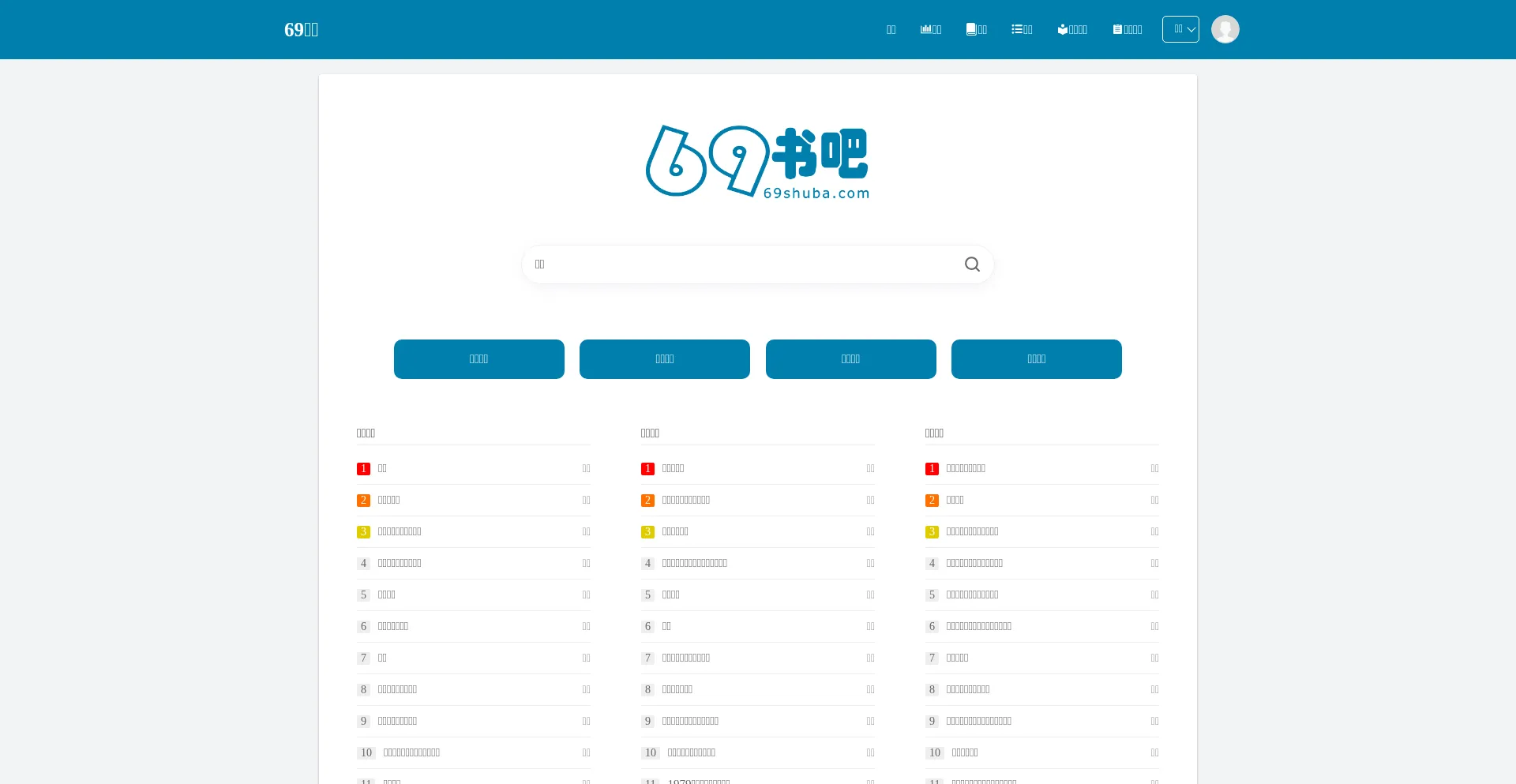Open the rank 3 title in the left ranking list
The height and width of the screenshot is (784, 1516).
tap(400, 531)
